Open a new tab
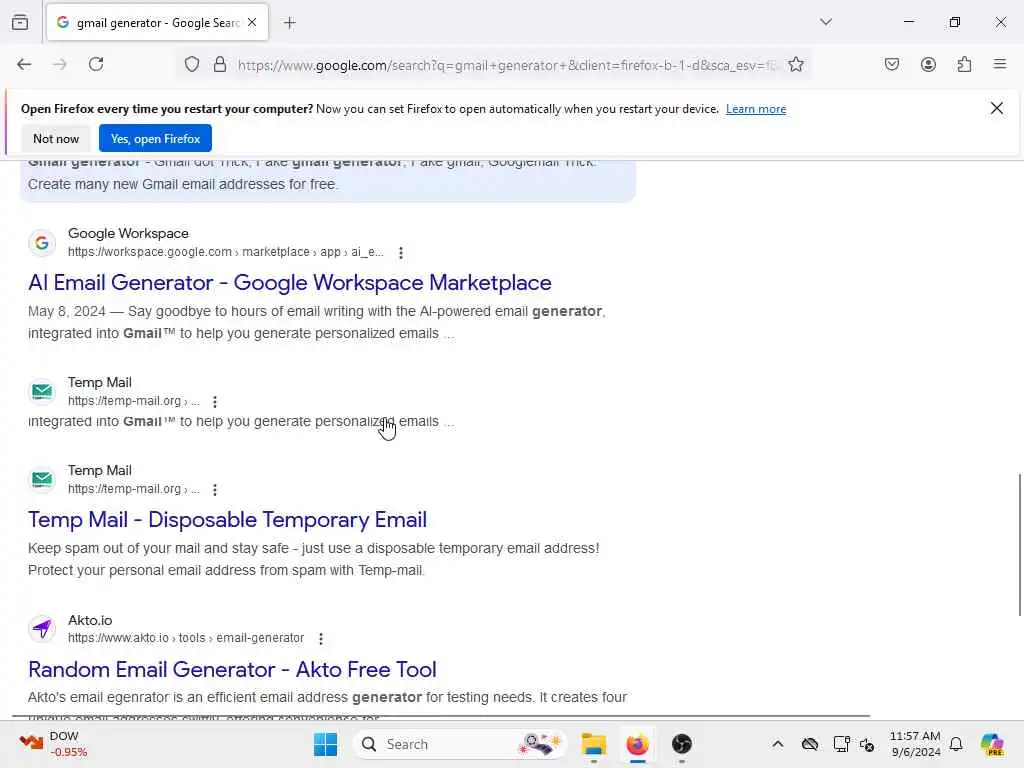 [289, 23]
